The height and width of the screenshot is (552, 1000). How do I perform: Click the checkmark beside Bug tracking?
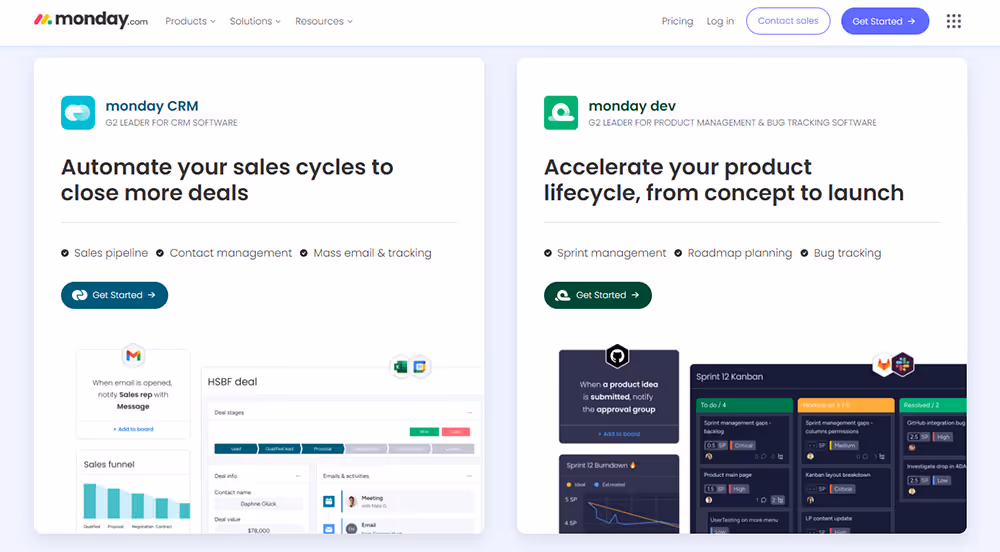804,253
